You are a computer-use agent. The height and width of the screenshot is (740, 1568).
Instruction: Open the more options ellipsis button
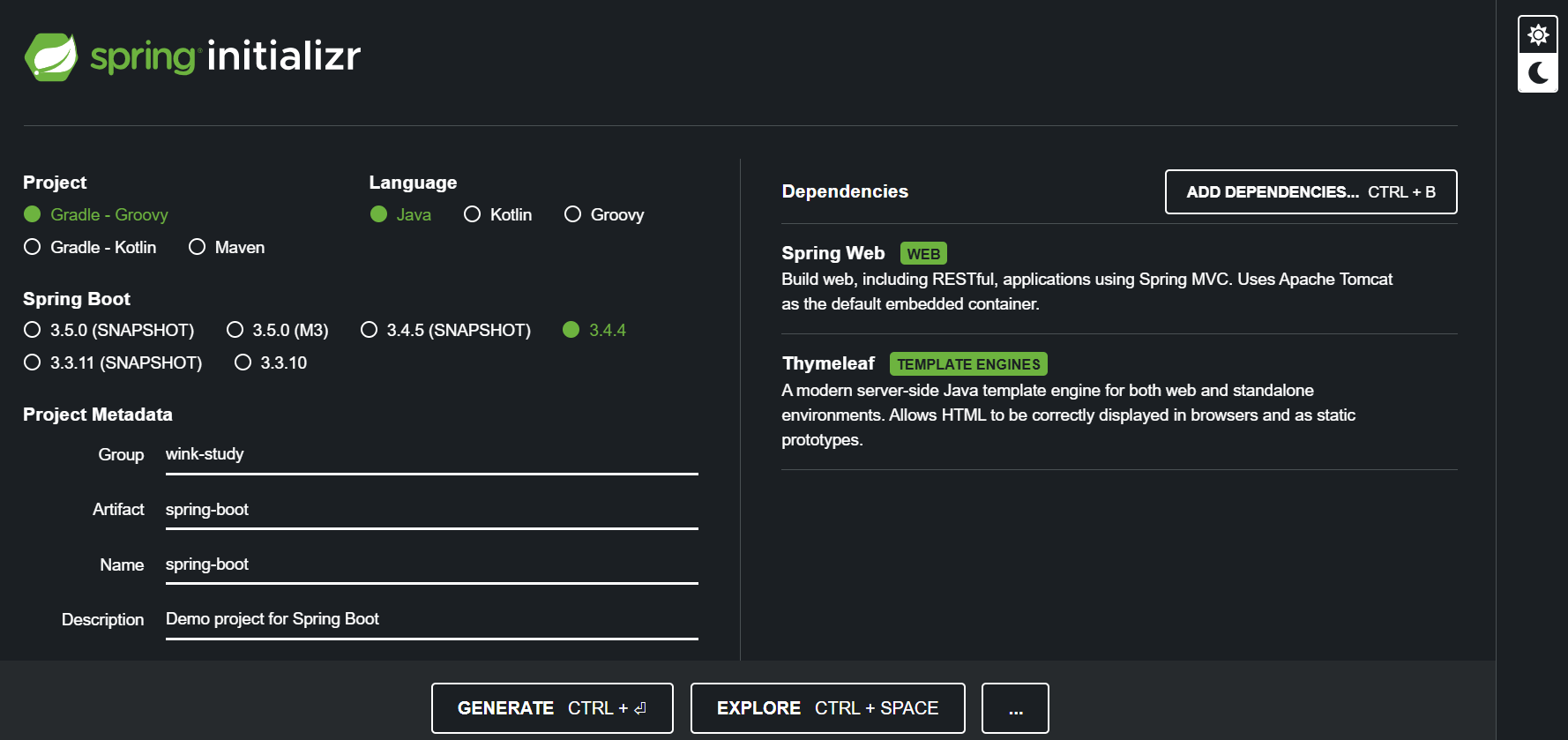click(x=1015, y=708)
